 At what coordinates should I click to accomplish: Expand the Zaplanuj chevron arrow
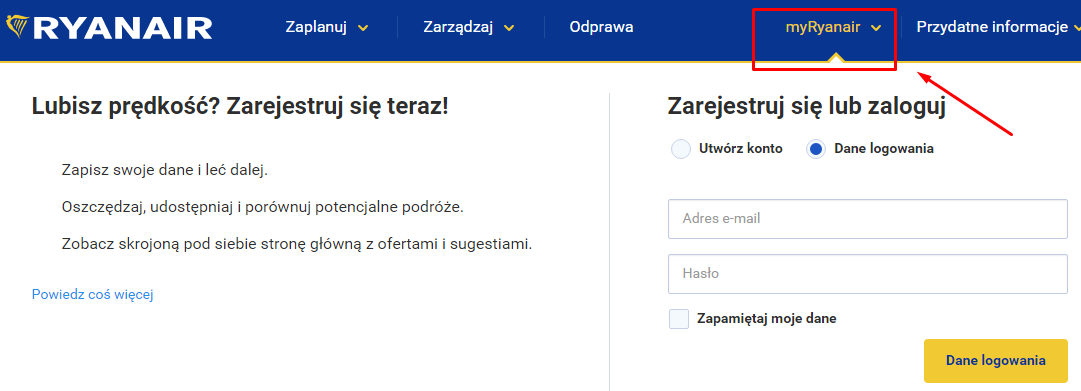[363, 28]
